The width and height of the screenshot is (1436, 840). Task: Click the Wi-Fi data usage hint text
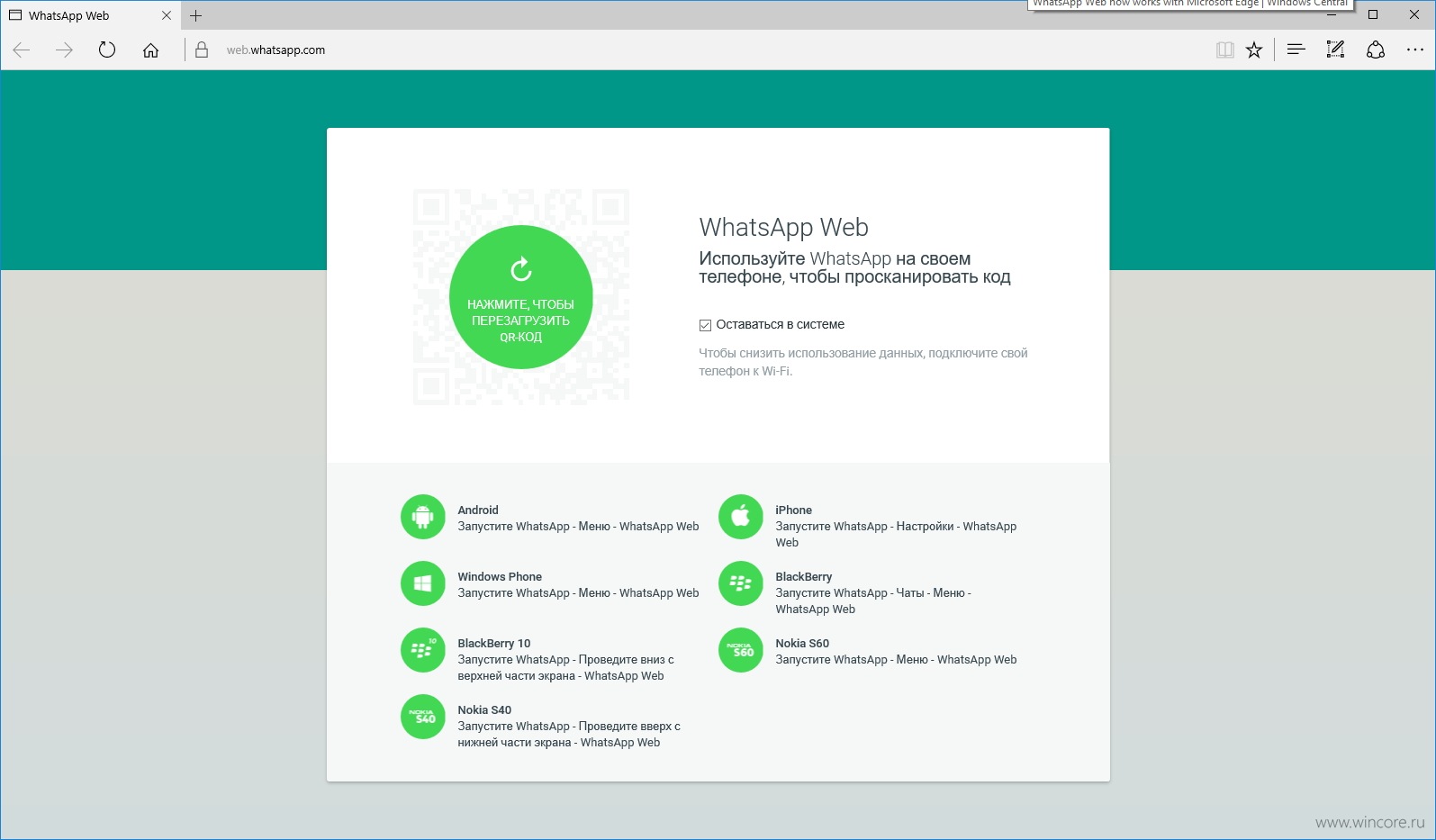click(863, 362)
